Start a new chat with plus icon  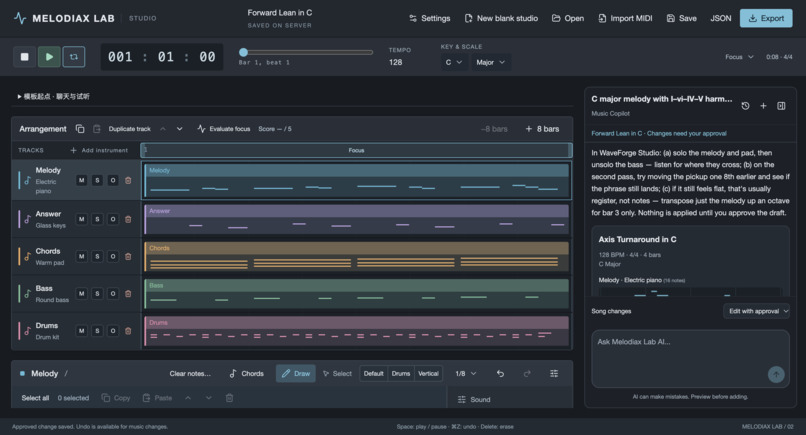point(763,106)
